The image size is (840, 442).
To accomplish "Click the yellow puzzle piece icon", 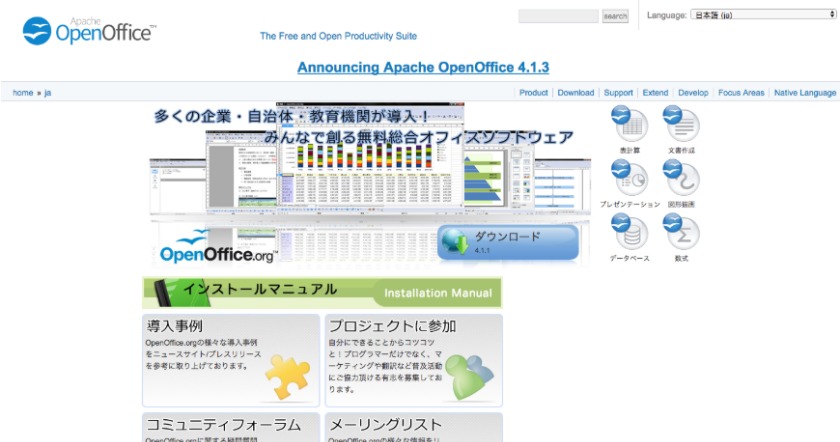I will coord(287,377).
